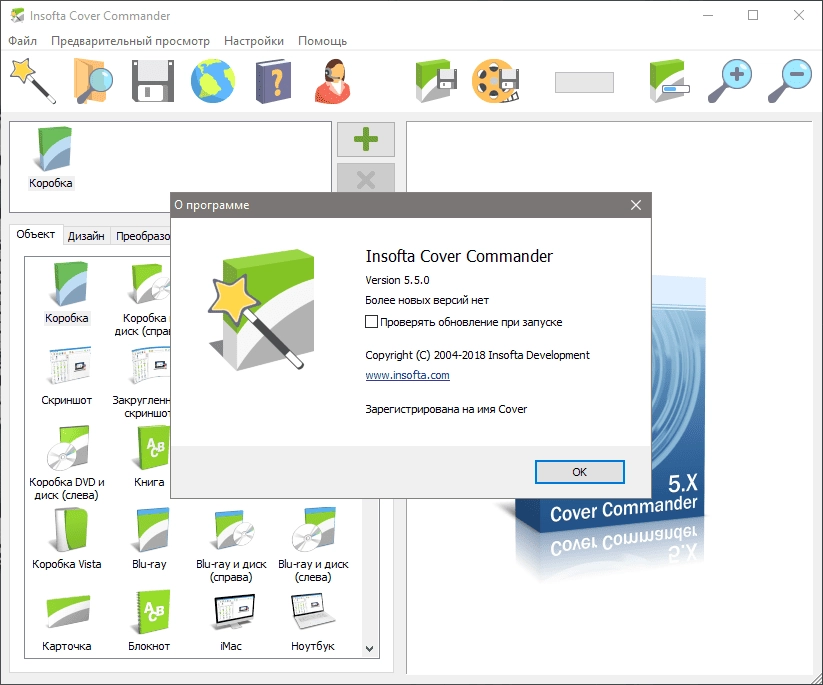Viewport: 823px width, 685px height.
Task: Contact support via headset operator icon
Action: click(x=333, y=81)
